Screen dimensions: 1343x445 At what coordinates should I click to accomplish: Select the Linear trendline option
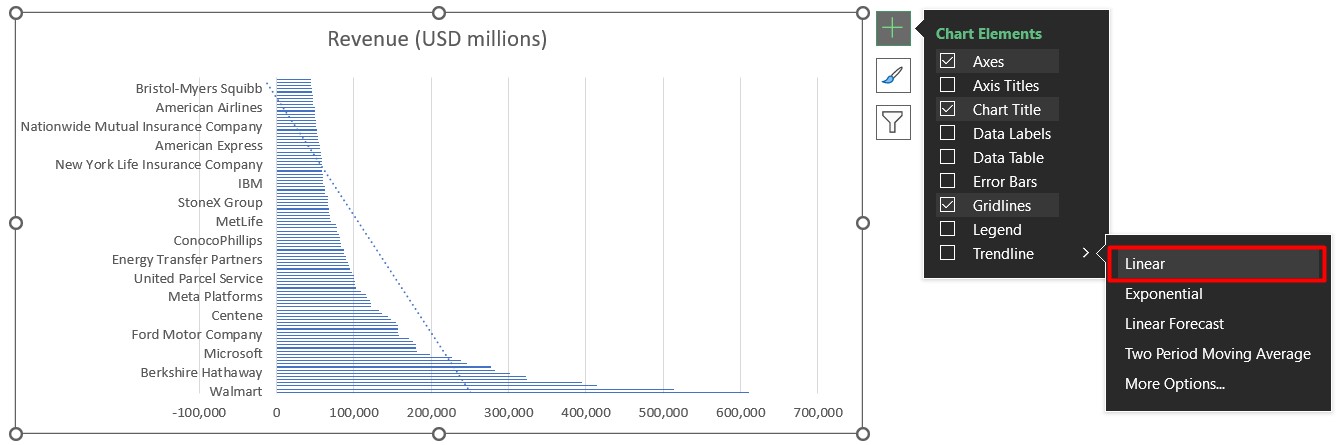click(x=1216, y=264)
